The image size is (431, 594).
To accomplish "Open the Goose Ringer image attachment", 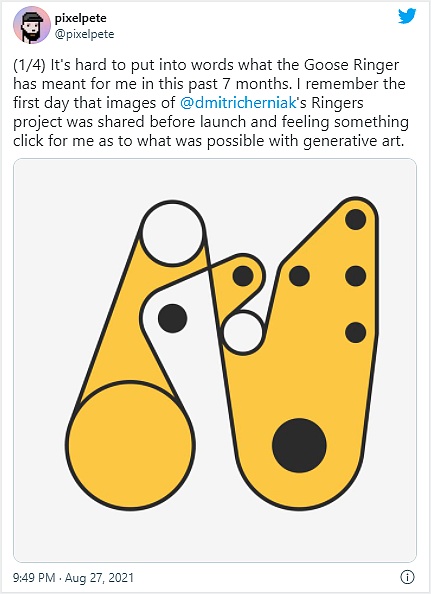I will point(215,360).
